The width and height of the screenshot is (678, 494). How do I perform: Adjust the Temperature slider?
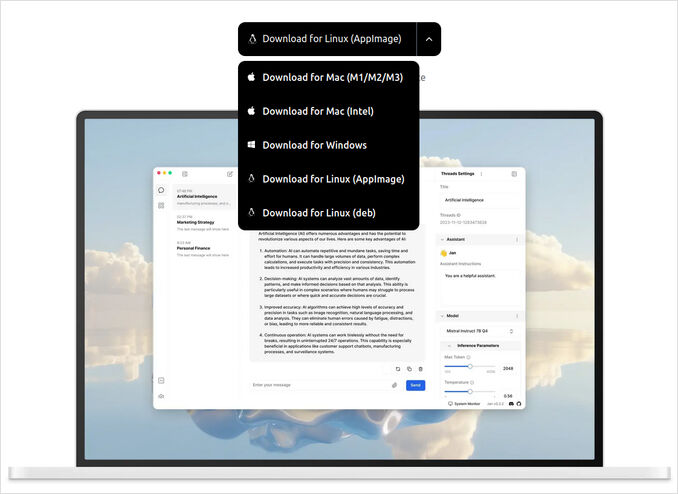[x=470, y=391]
